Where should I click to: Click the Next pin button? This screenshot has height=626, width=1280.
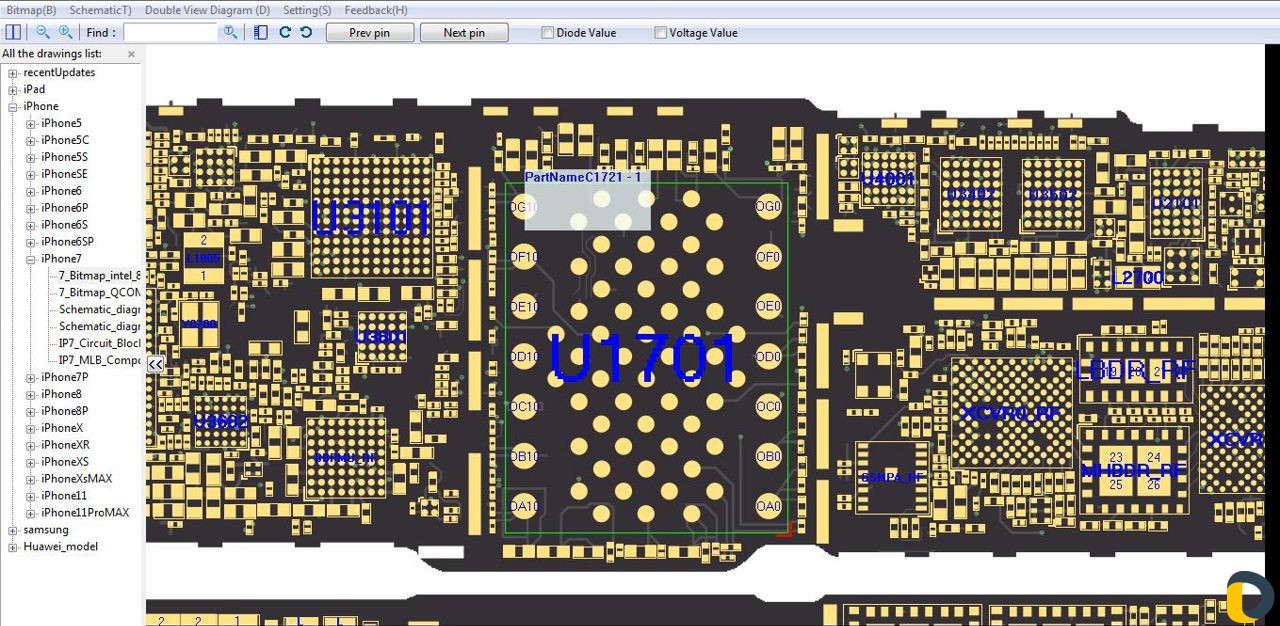click(464, 33)
